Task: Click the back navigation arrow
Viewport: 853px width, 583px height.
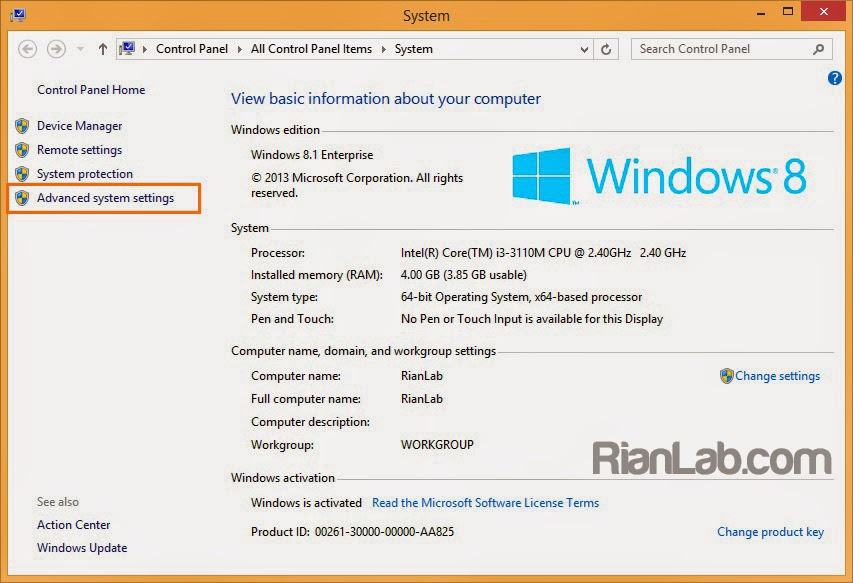Action: 28,48
